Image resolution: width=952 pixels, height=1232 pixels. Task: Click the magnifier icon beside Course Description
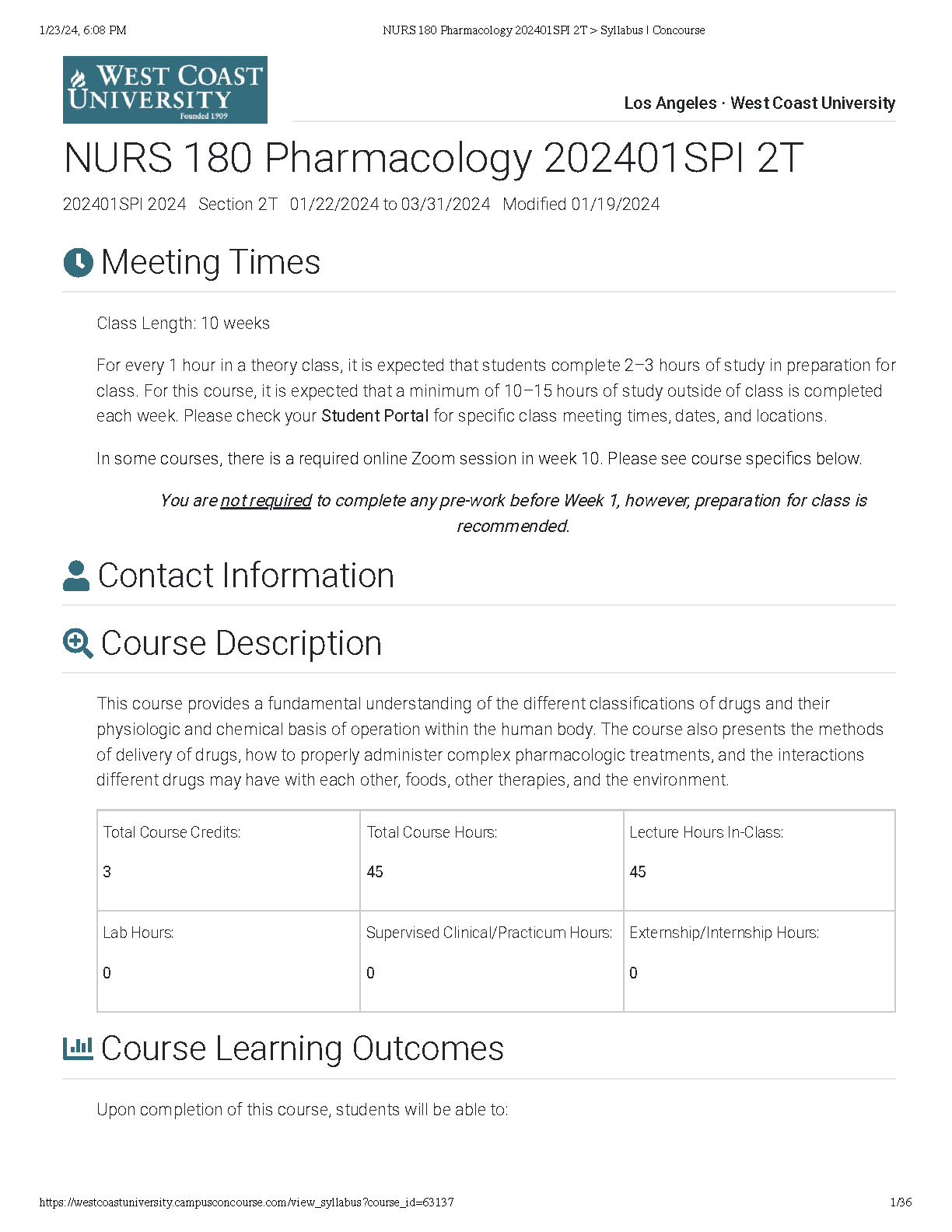(78, 644)
